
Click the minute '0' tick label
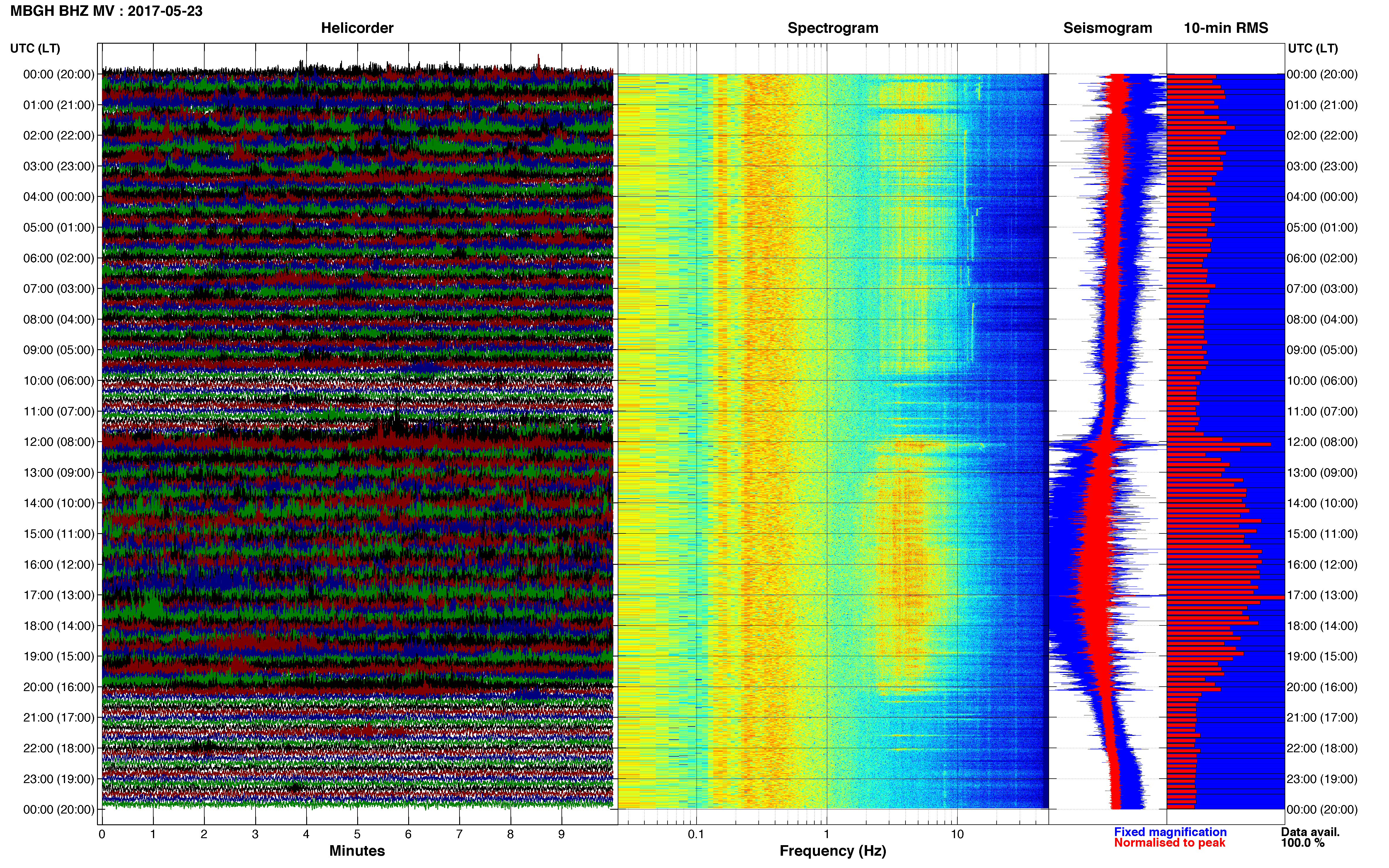[102, 834]
